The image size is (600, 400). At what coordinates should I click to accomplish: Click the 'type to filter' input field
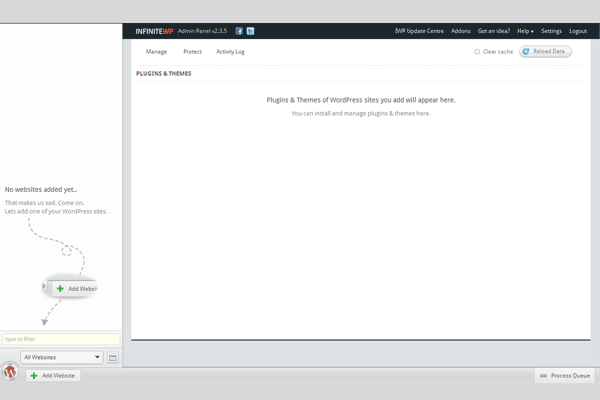[x=60, y=339]
